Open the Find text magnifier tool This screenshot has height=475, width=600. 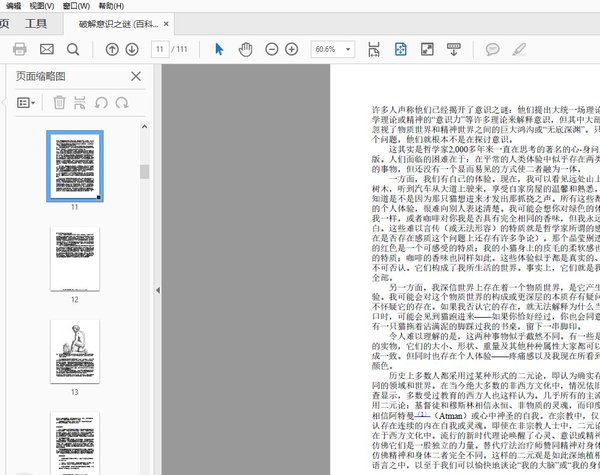(x=73, y=49)
